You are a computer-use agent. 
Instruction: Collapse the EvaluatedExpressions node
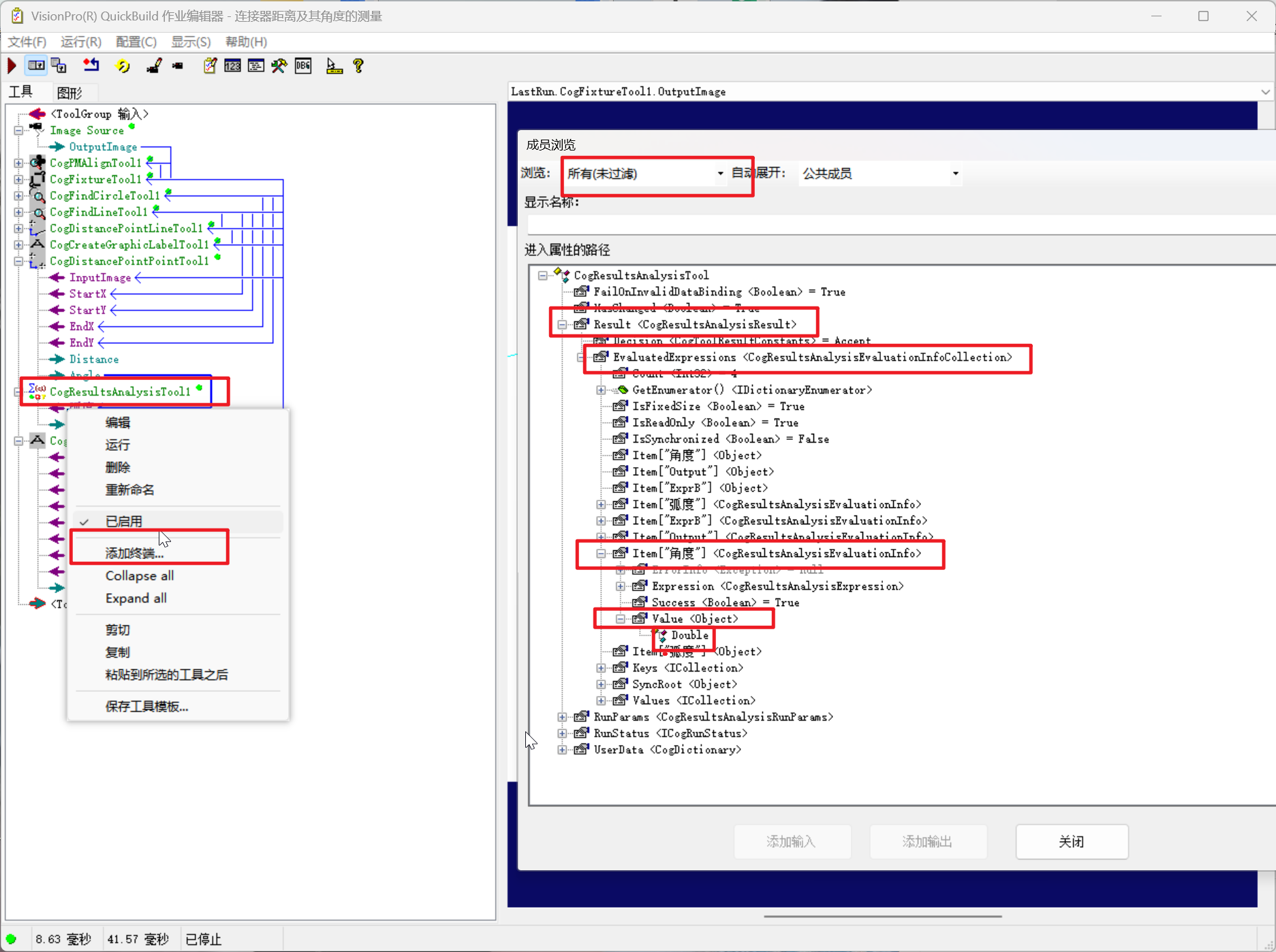[x=581, y=358]
